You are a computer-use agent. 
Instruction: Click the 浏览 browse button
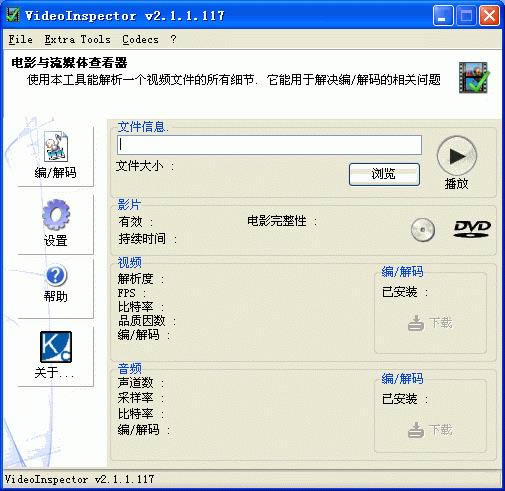[x=384, y=174]
